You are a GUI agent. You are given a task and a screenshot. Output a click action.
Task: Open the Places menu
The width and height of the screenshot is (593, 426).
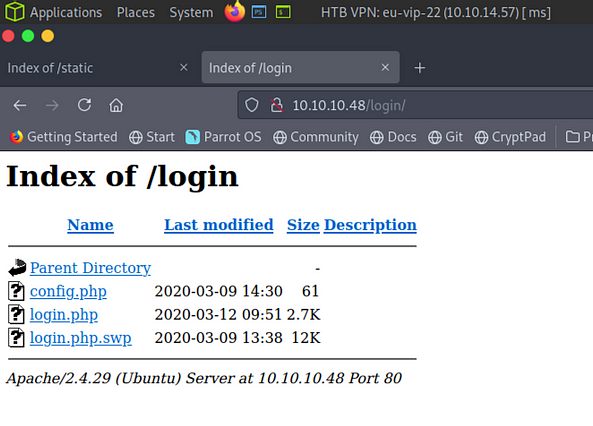coord(135,12)
